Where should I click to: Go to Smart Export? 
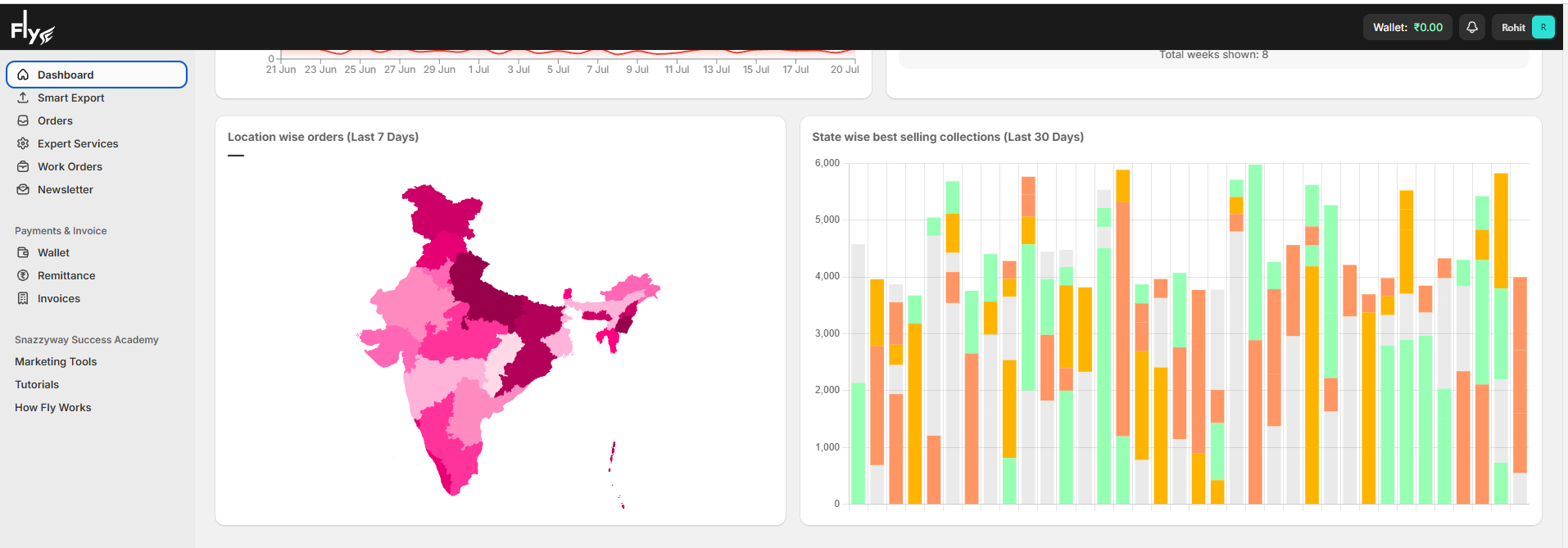pyautogui.click(x=70, y=97)
